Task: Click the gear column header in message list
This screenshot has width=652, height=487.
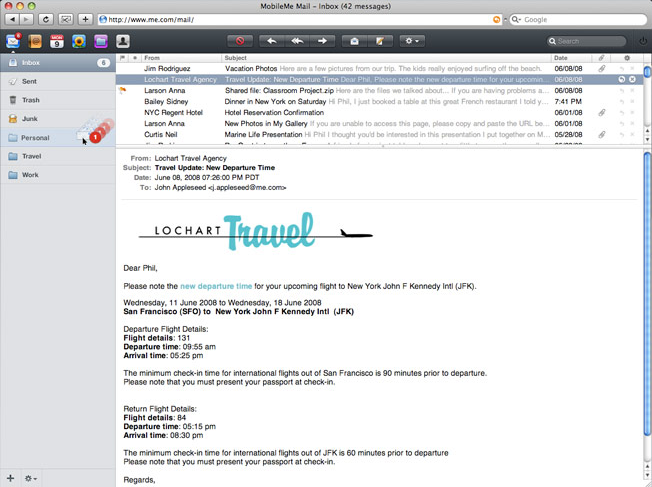Action: [x=627, y=58]
